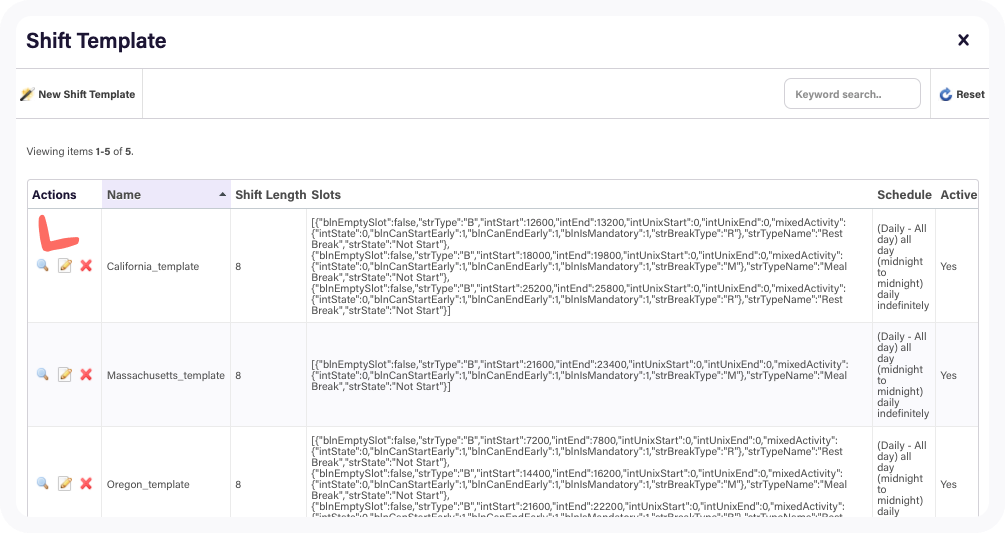
Task: Focus the Keyword search field
Action: pos(852,94)
